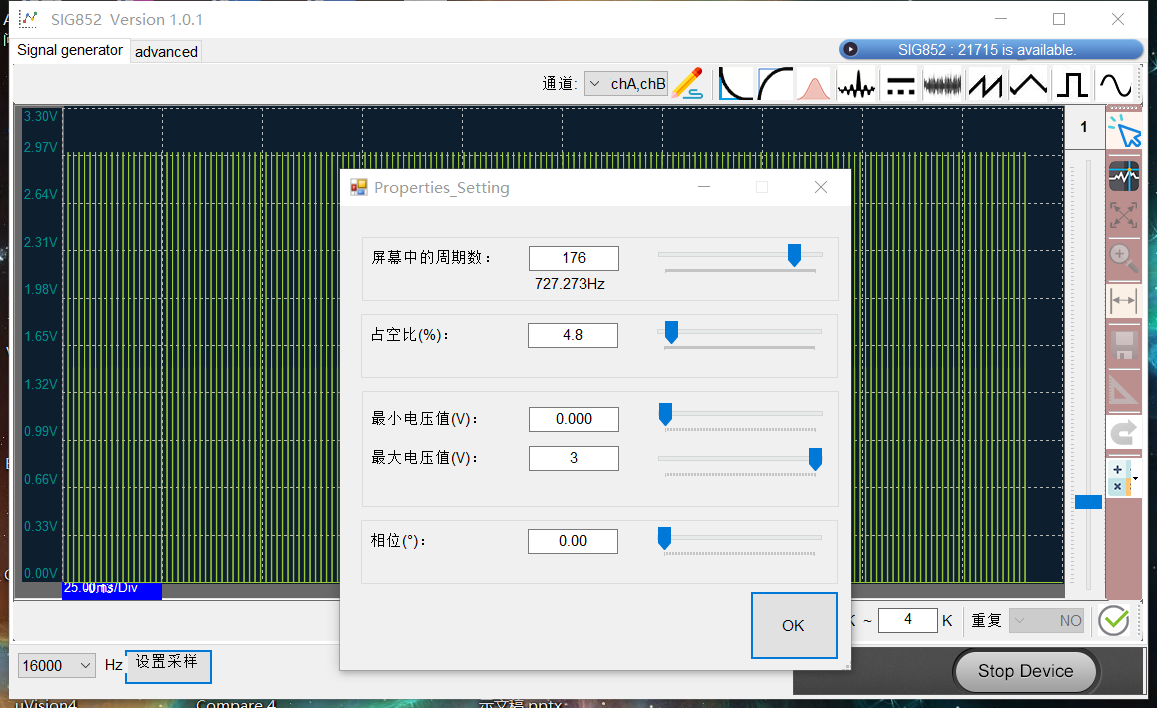This screenshot has width=1157, height=708.
Task: Click the vertical slider thumb beside waveform
Action: [1088, 502]
